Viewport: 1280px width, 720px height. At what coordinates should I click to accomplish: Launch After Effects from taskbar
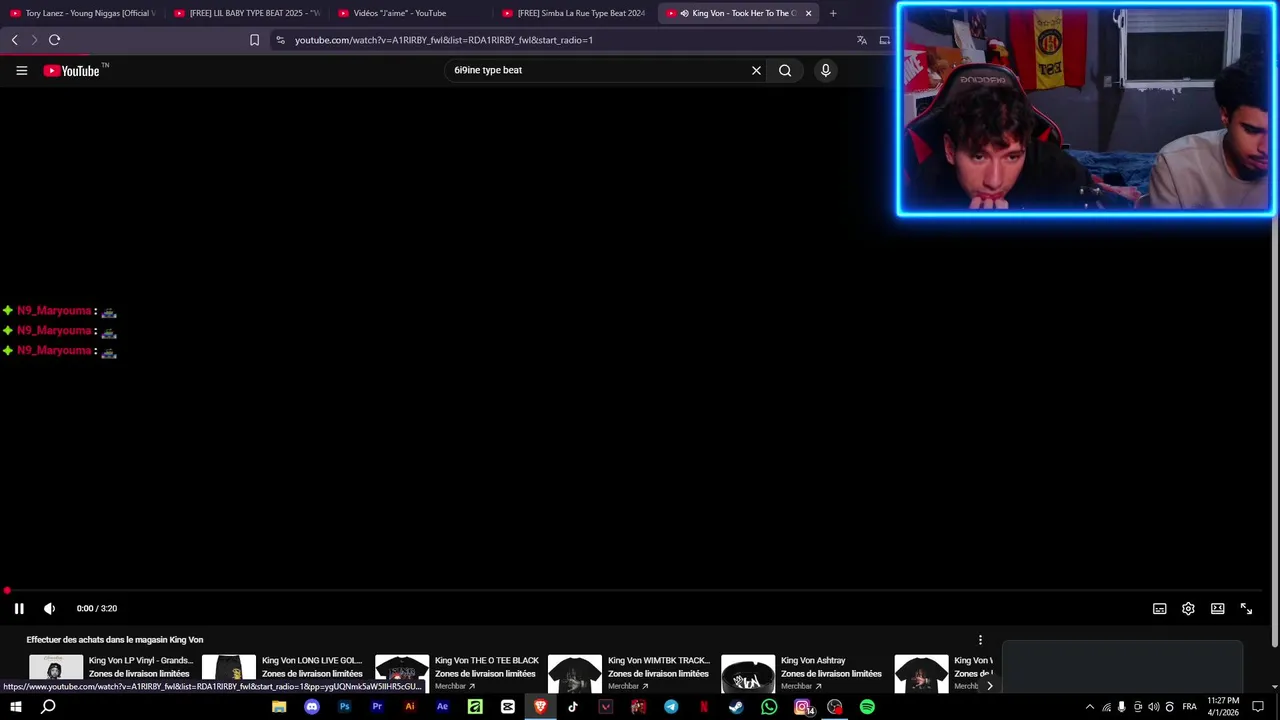442,707
